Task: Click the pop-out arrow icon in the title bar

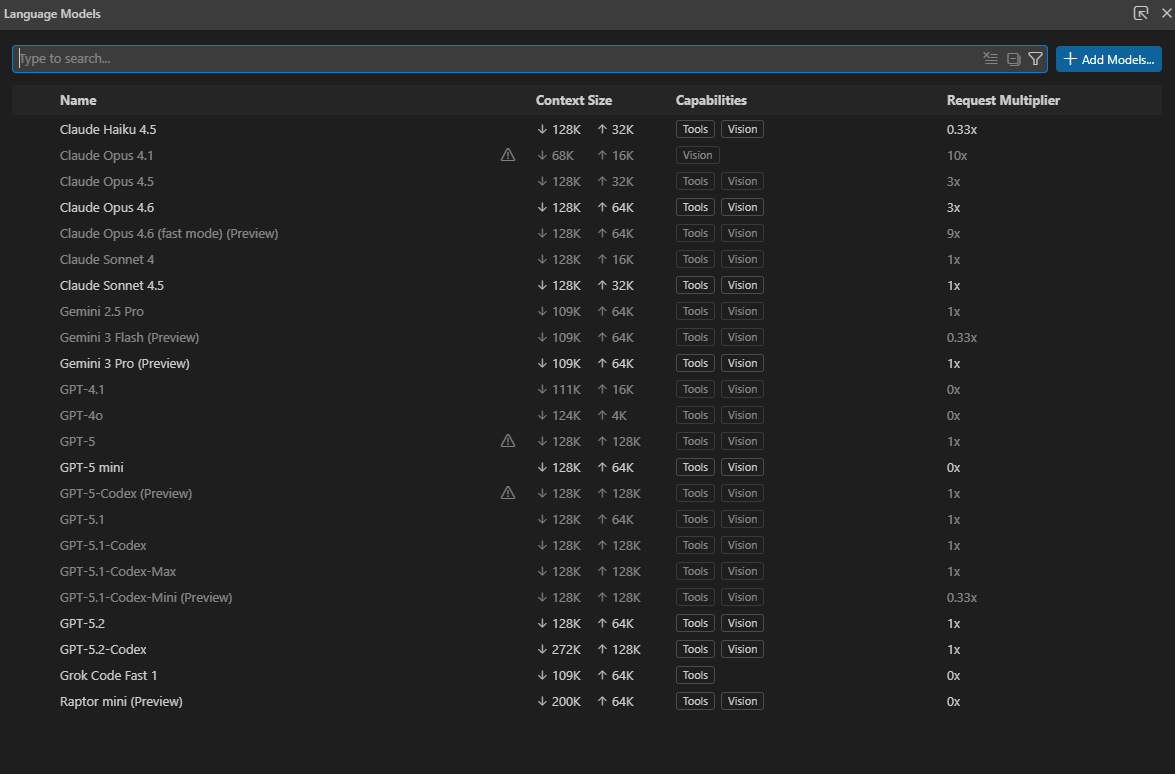Action: pos(1141,13)
